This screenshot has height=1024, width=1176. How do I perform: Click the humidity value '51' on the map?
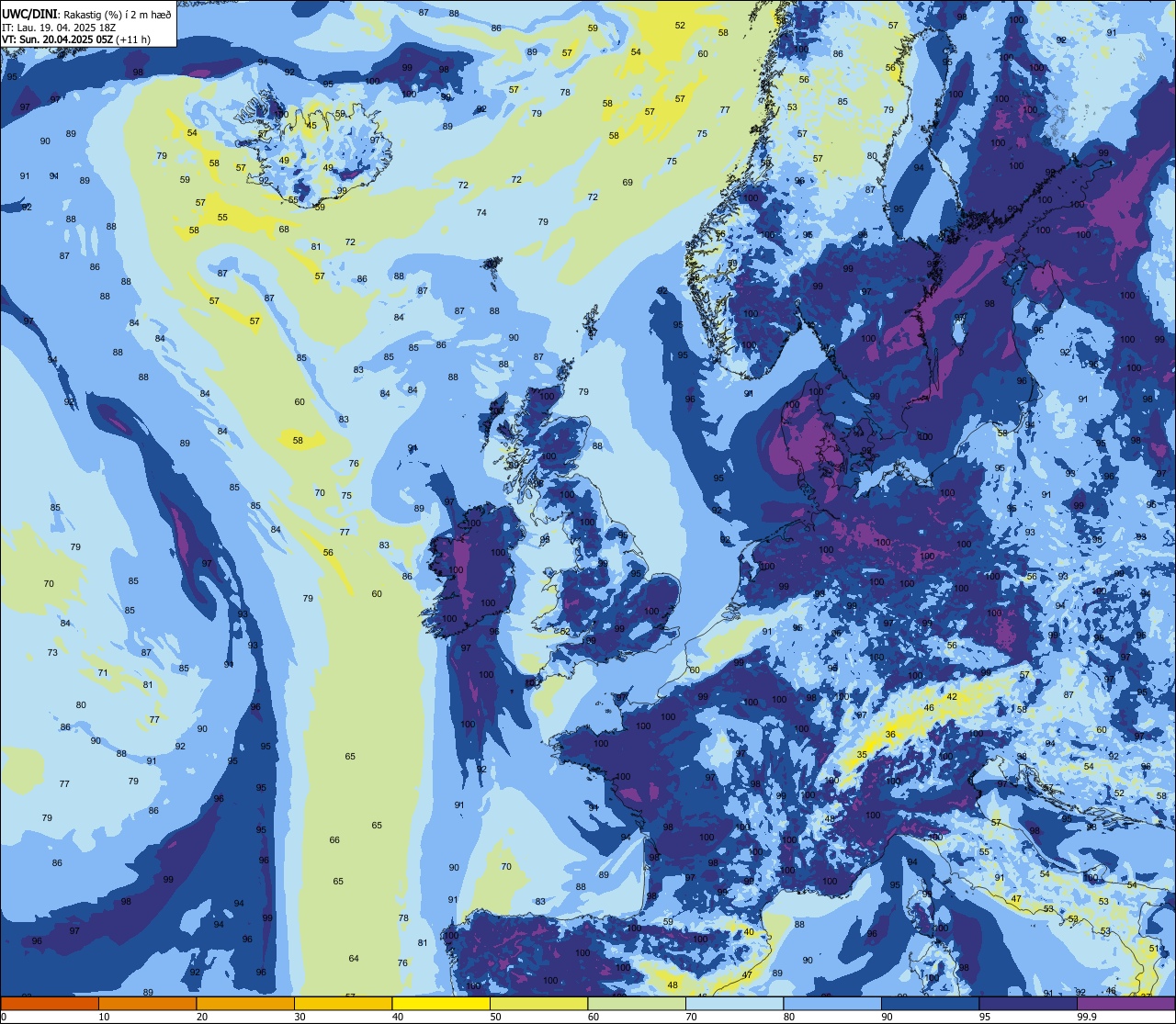coord(1155,949)
